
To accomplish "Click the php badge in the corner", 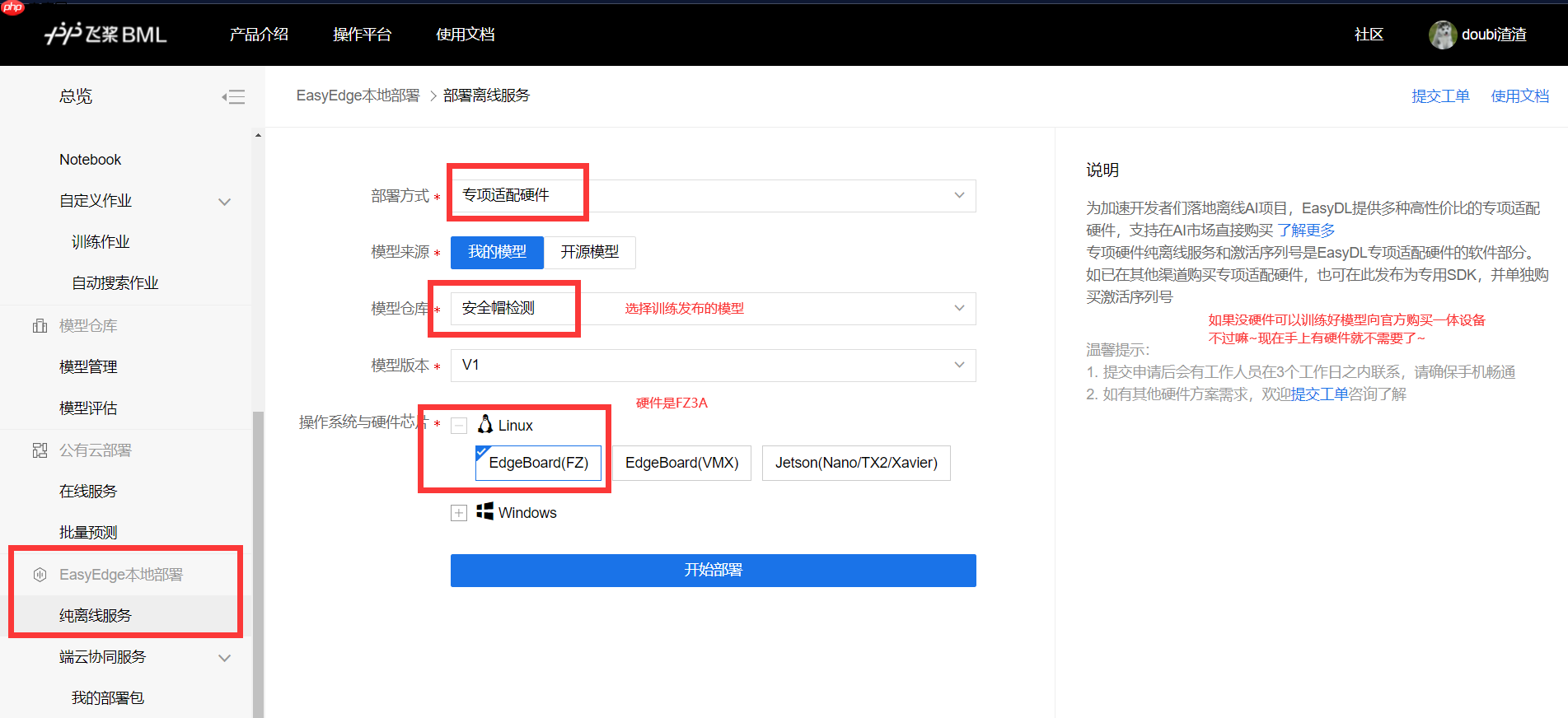I will pyautogui.click(x=12, y=7).
